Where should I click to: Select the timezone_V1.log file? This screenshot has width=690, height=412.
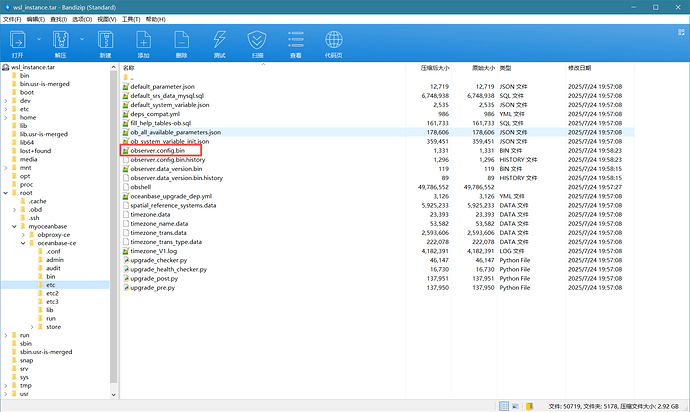pos(154,251)
